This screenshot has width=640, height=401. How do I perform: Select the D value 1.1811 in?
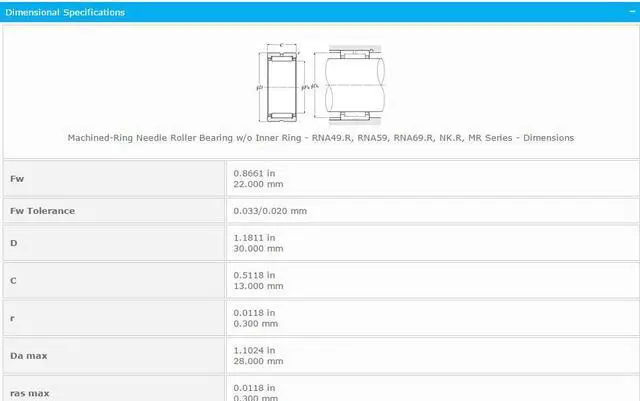[254, 238]
